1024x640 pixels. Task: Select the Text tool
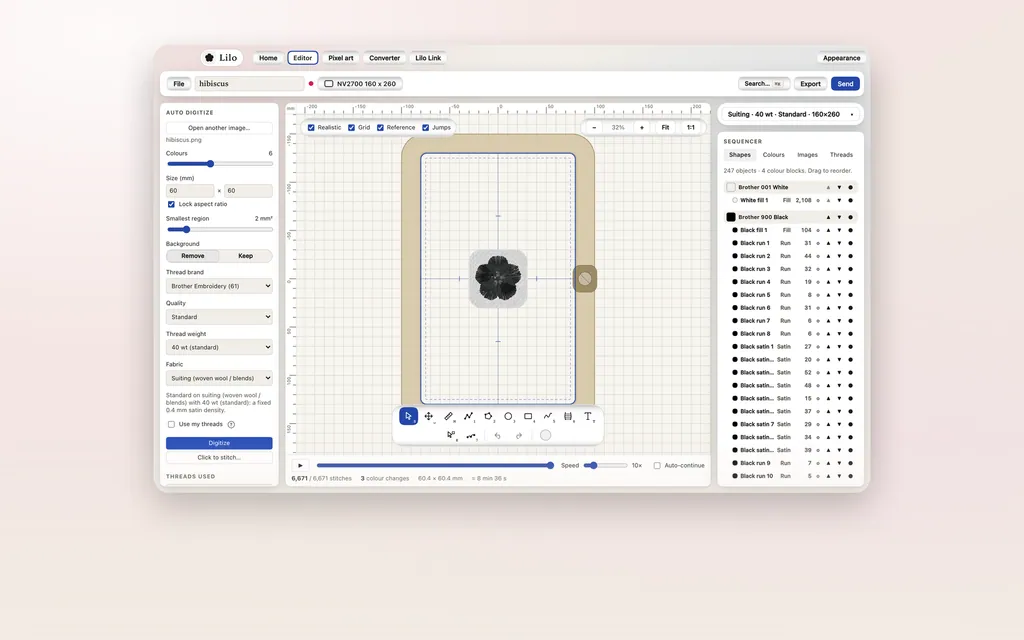click(x=588, y=416)
